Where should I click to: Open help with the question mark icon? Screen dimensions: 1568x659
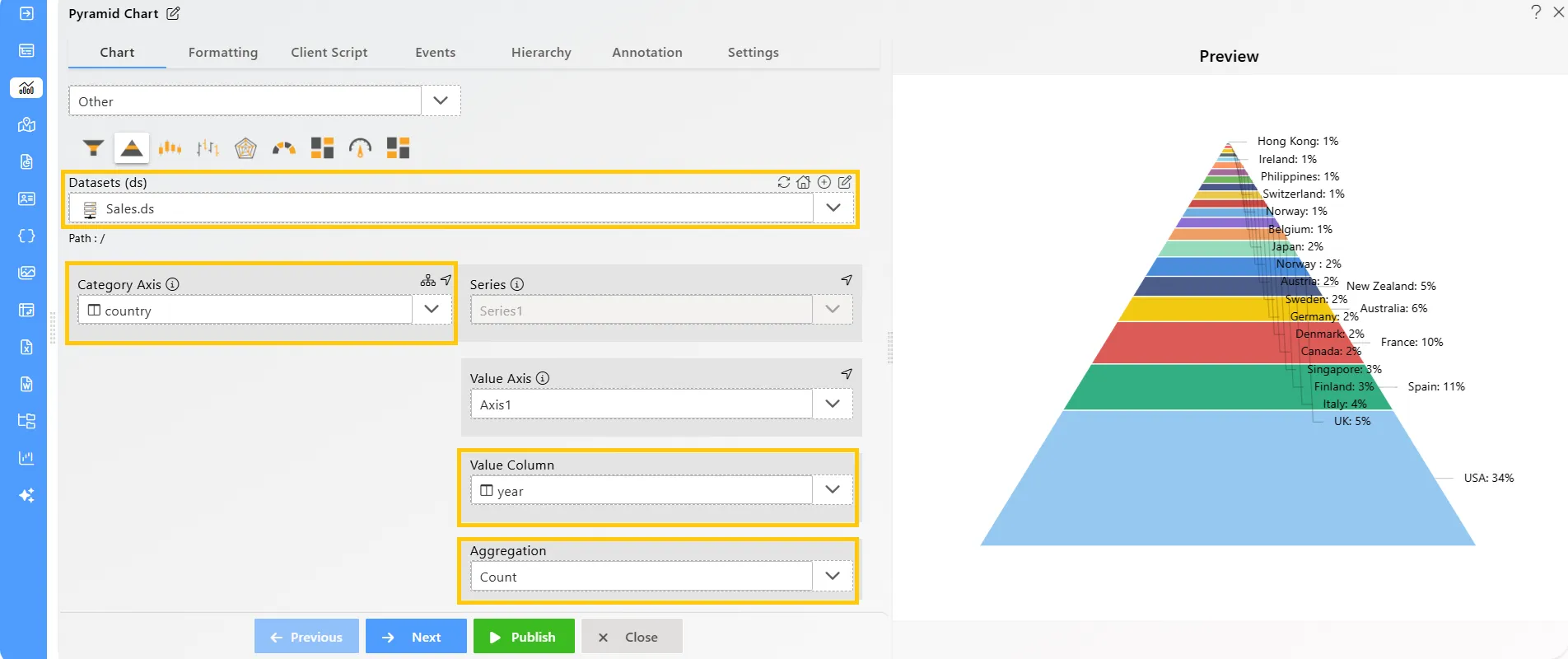[x=1536, y=12]
